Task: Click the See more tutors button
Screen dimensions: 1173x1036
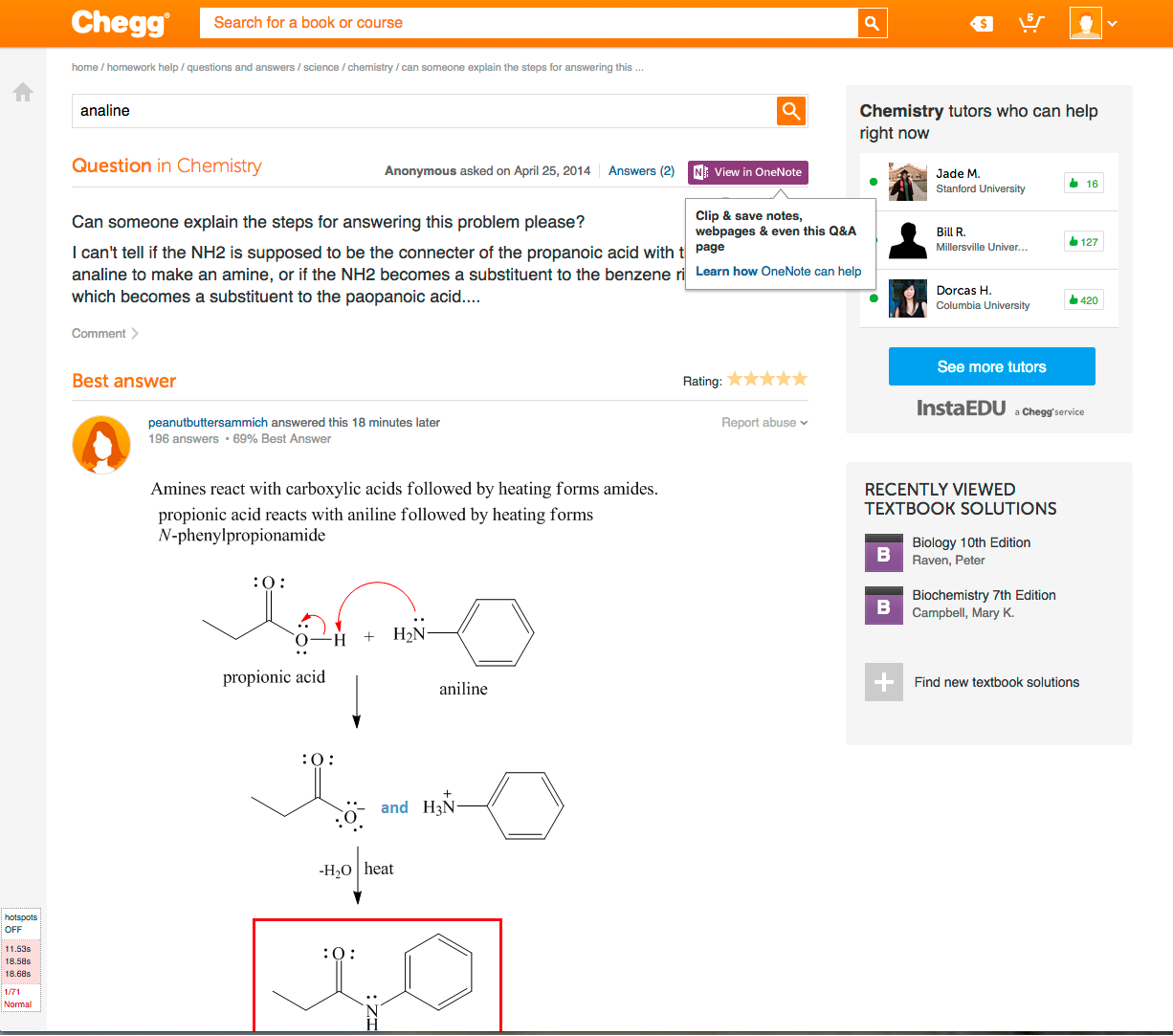Action: (x=991, y=366)
